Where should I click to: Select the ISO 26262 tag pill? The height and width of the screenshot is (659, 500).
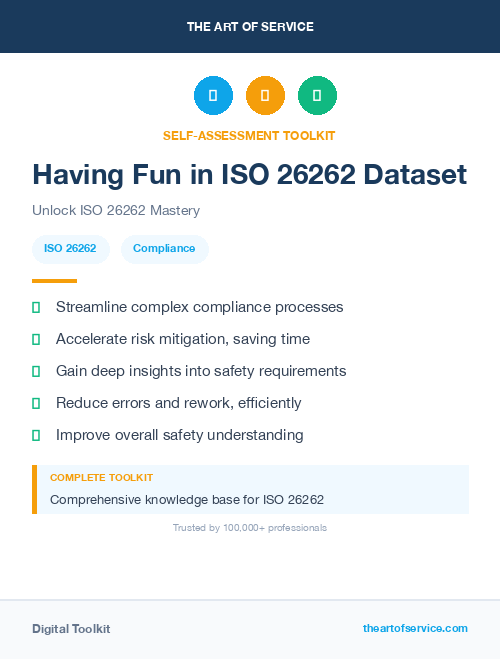(71, 249)
